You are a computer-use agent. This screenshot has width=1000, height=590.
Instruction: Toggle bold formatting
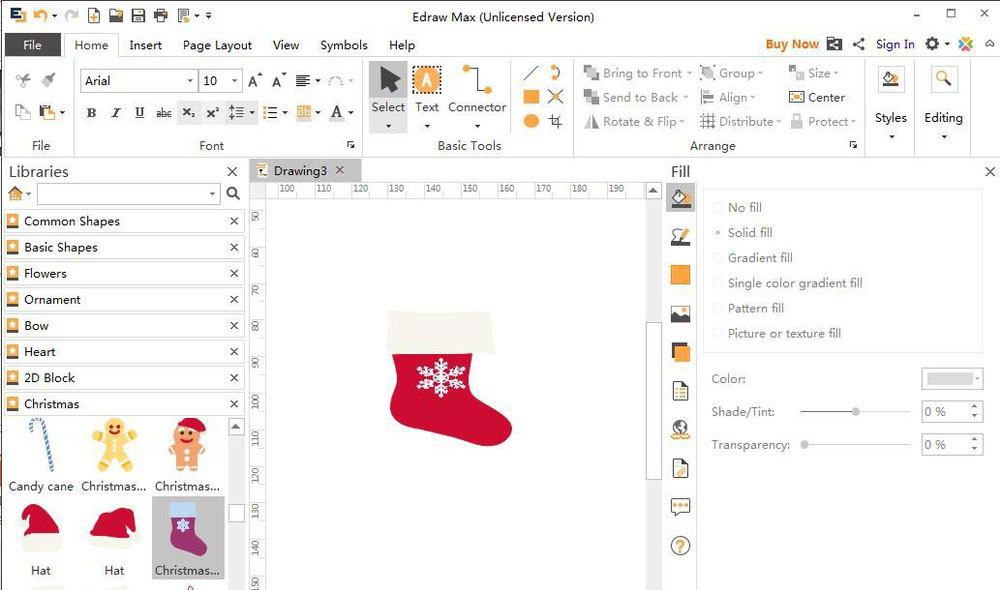pyautogui.click(x=91, y=113)
